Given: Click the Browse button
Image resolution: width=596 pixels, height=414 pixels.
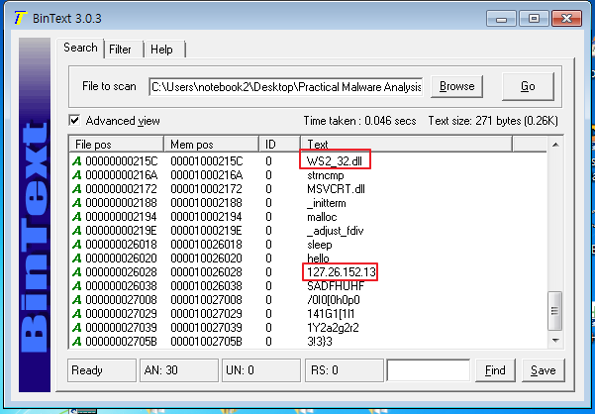Looking at the screenshot, I should 457,86.
